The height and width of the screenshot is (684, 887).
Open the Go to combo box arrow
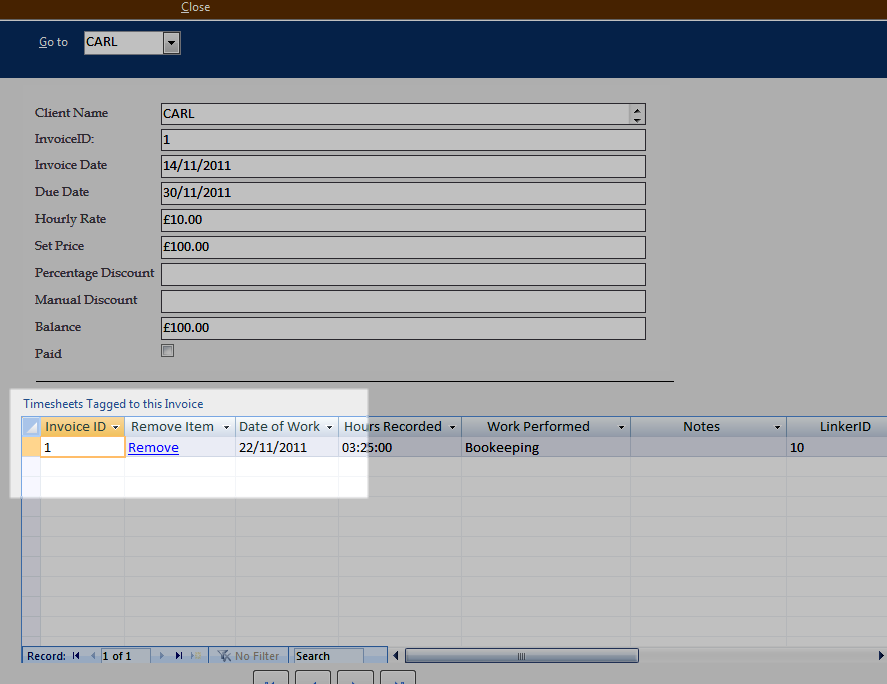171,43
